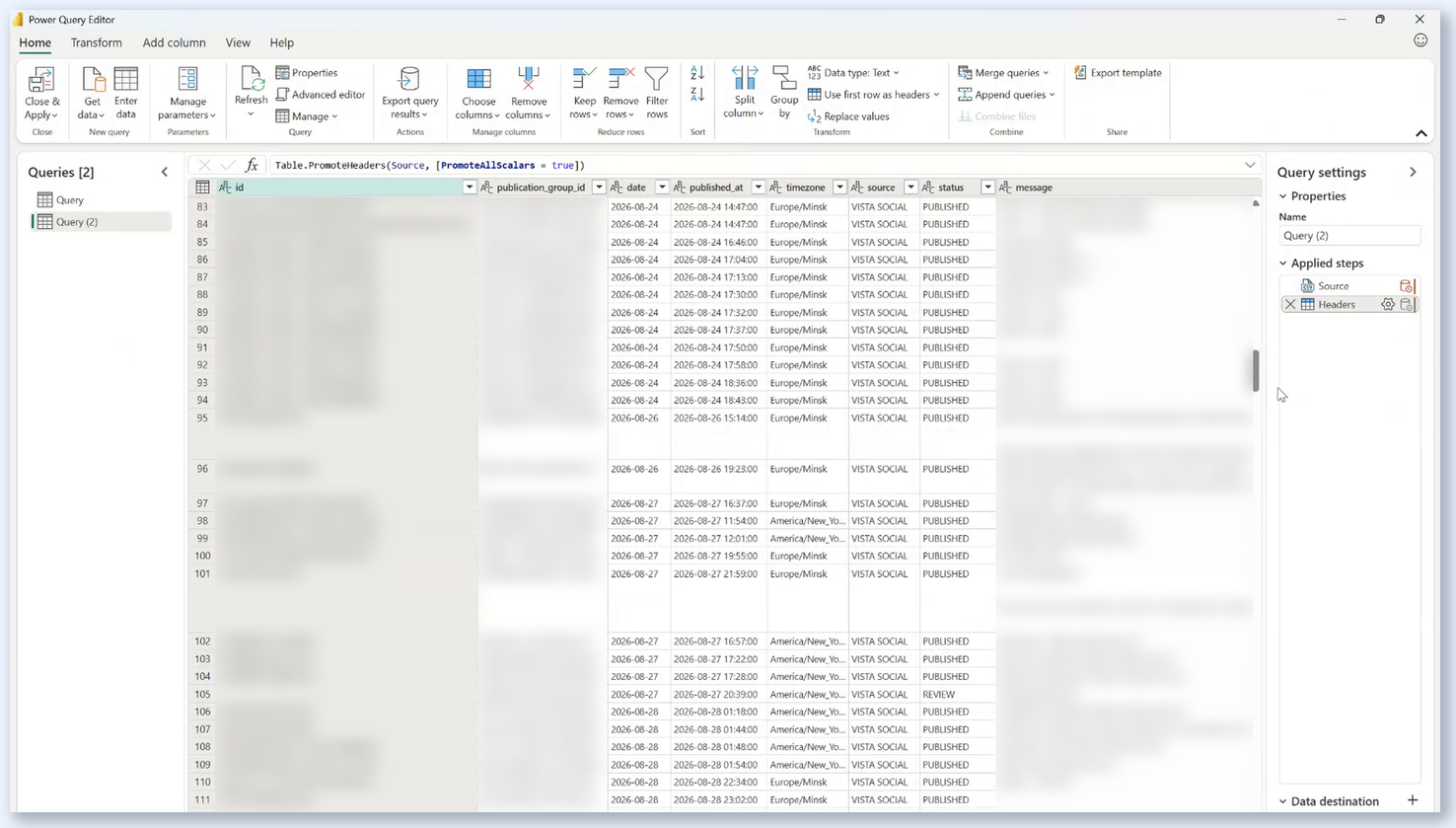Image resolution: width=1456 pixels, height=828 pixels.
Task: Collapse the Queries pane
Action: click(165, 172)
